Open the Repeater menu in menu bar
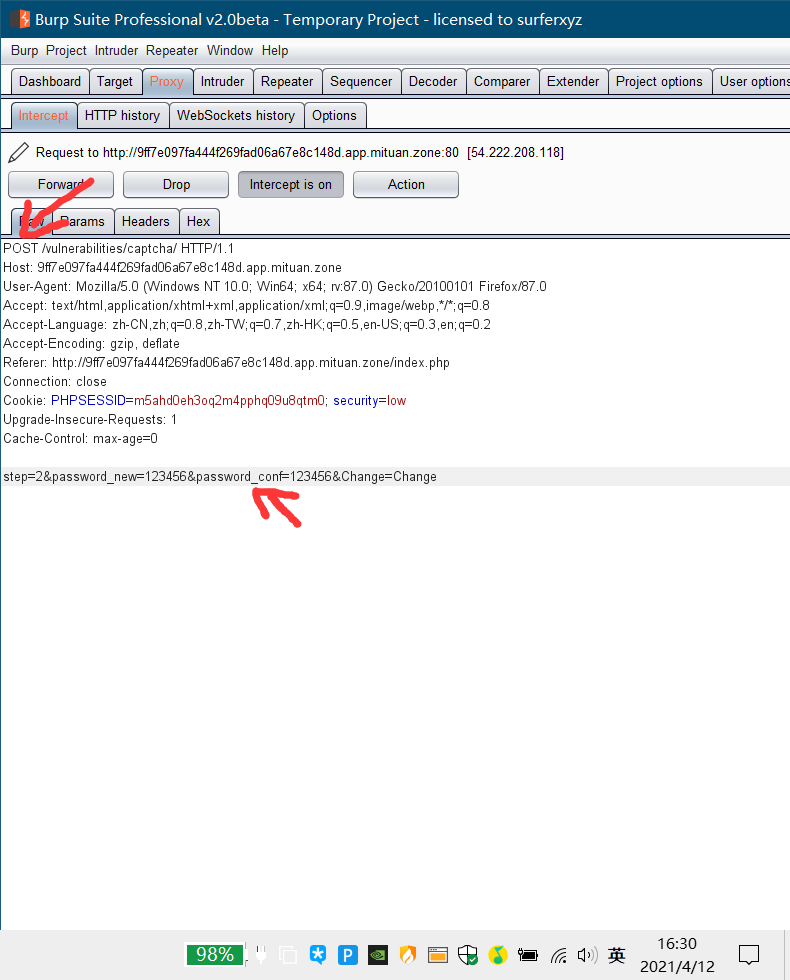Screen dimensions: 790x980 tap(172, 51)
